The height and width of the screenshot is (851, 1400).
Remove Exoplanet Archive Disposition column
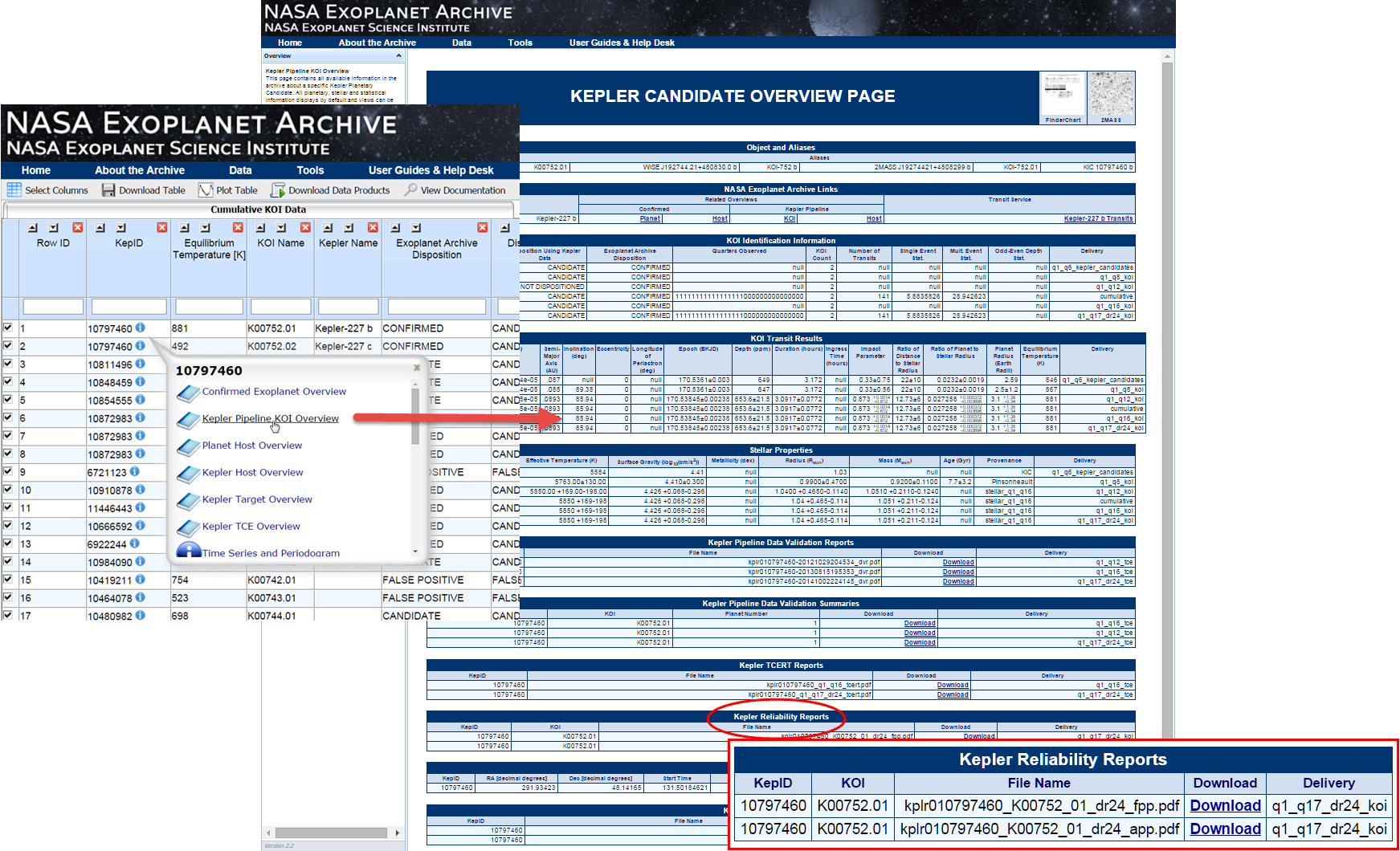483,228
